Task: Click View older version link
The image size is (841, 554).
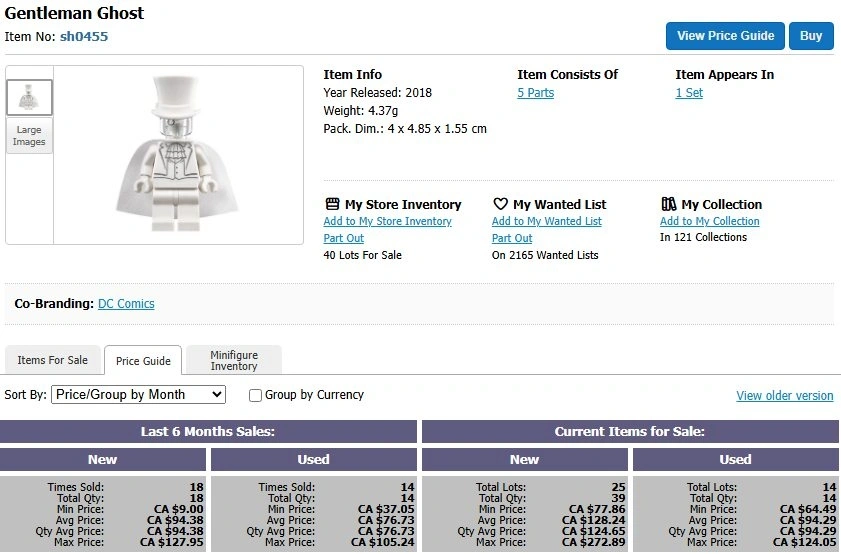Action: point(784,396)
